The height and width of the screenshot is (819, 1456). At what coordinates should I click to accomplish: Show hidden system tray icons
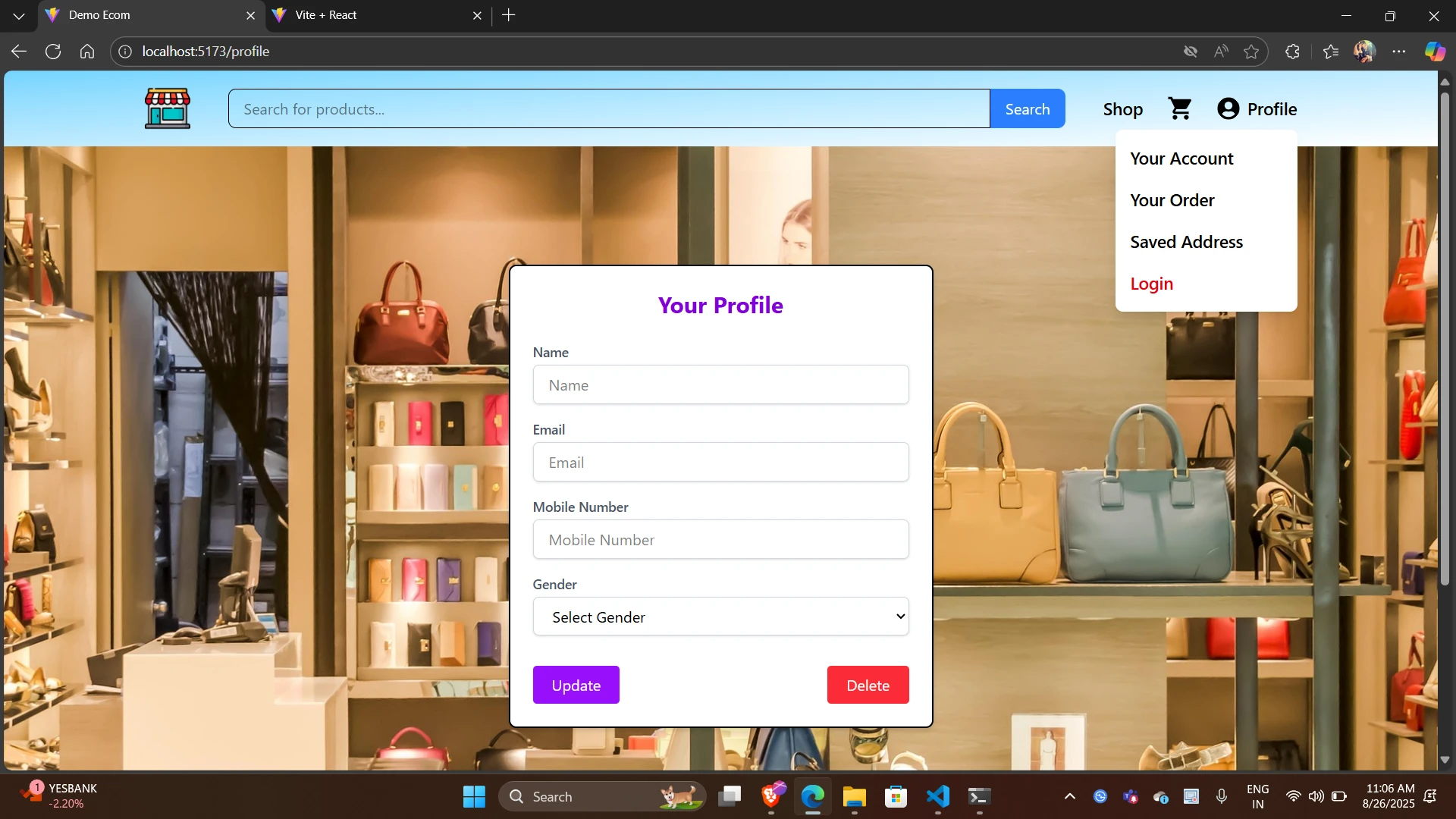(x=1069, y=796)
